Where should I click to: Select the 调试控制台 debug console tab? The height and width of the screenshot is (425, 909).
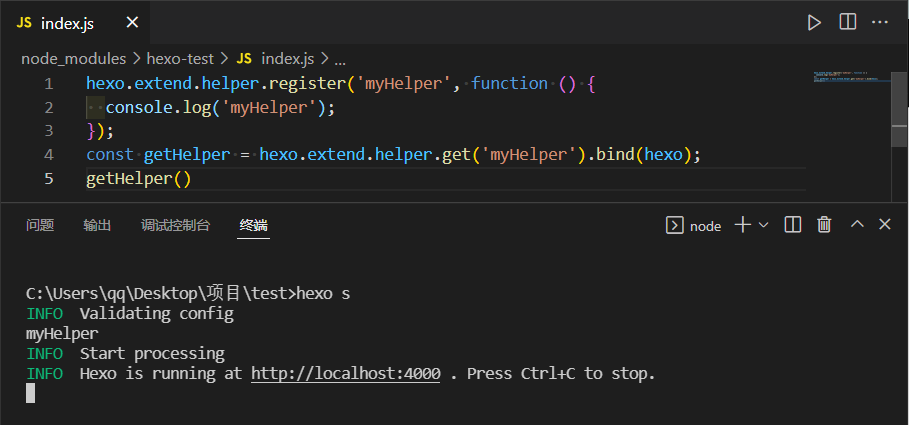[175, 225]
